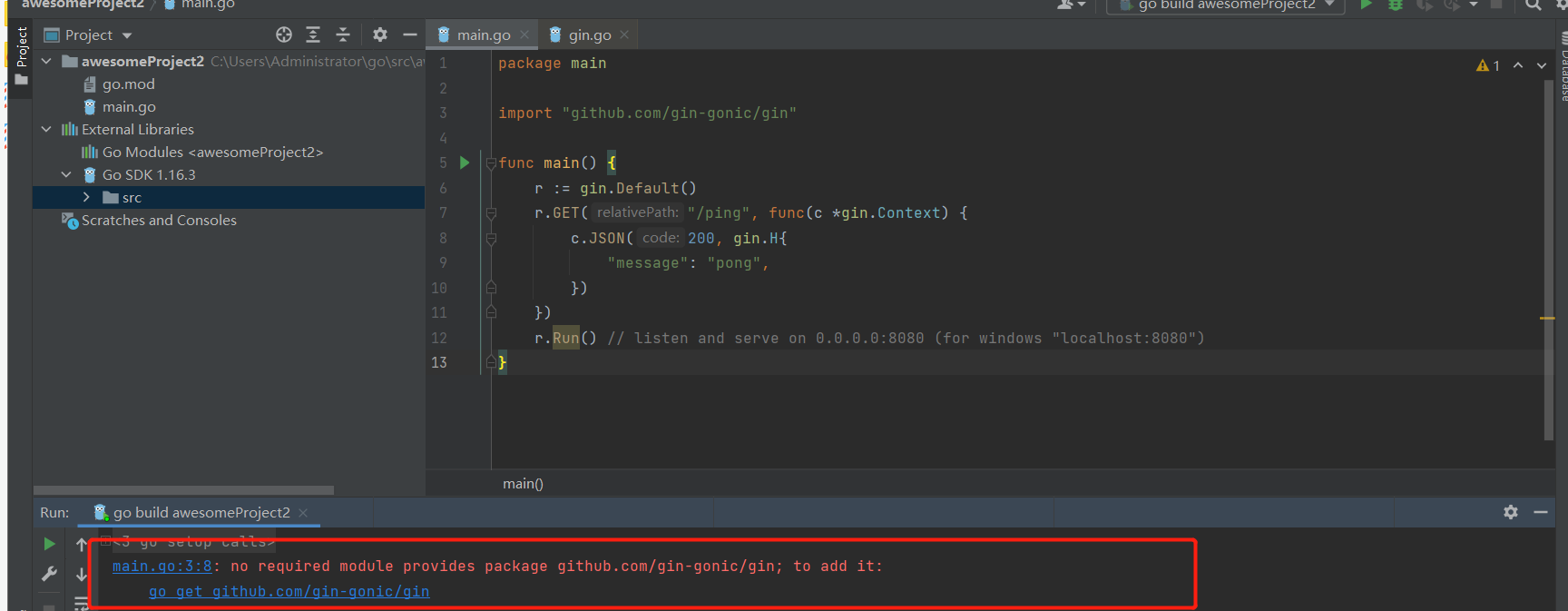Rerun build in Run panel
This screenshot has width=1568, height=611.
tap(50, 544)
